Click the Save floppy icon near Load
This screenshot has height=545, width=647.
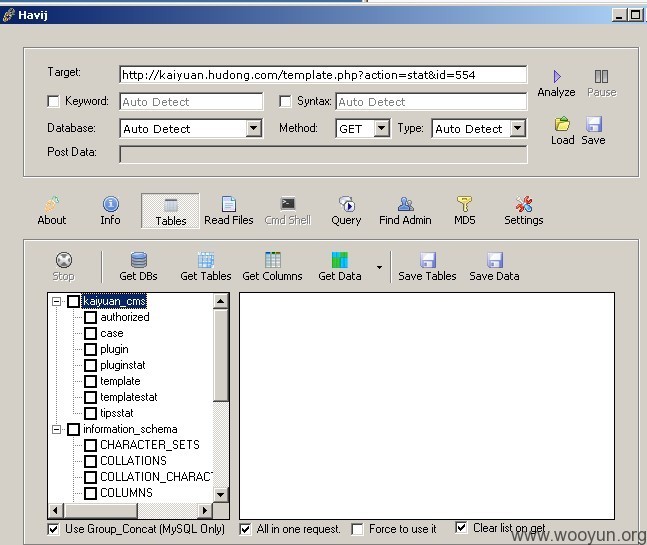pyautogui.click(x=593, y=124)
